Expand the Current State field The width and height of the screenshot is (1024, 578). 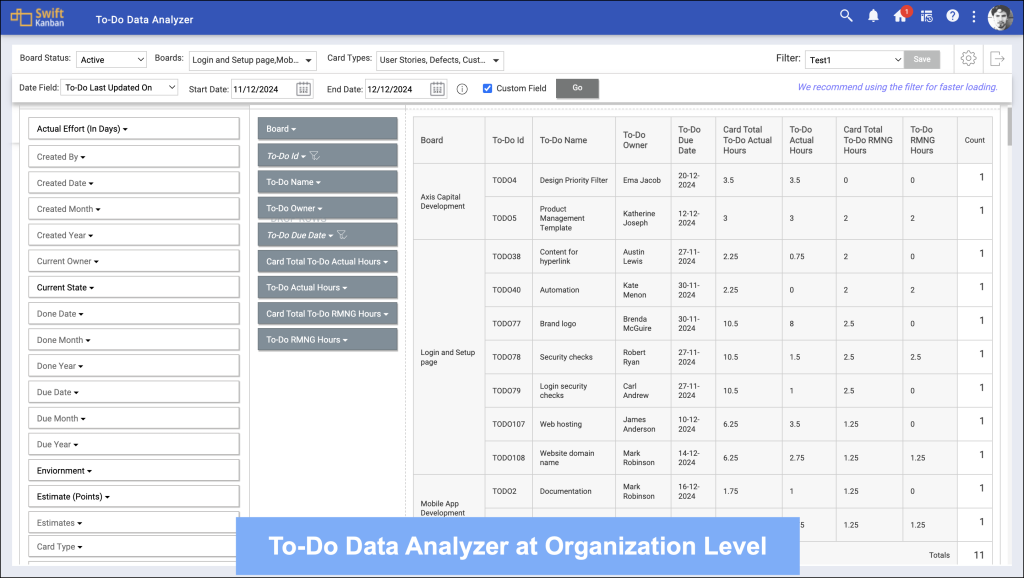pyautogui.click(x=134, y=287)
